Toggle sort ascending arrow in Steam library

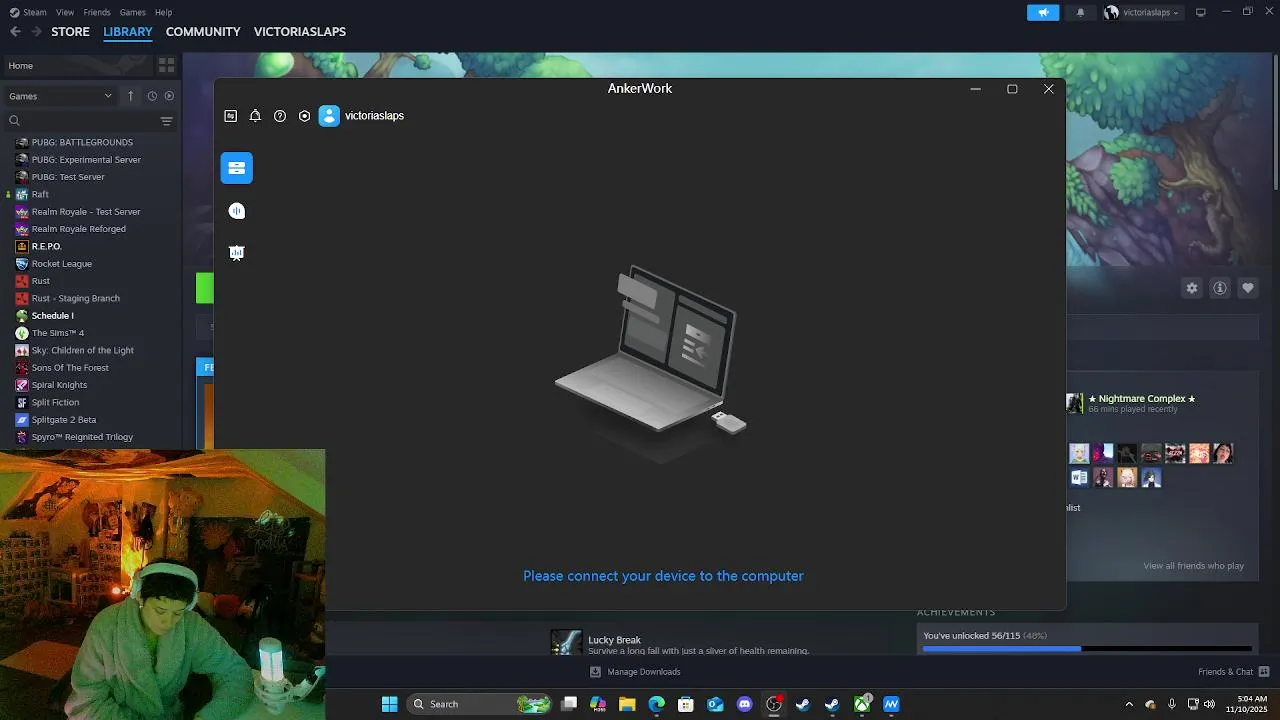[x=130, y=96]
